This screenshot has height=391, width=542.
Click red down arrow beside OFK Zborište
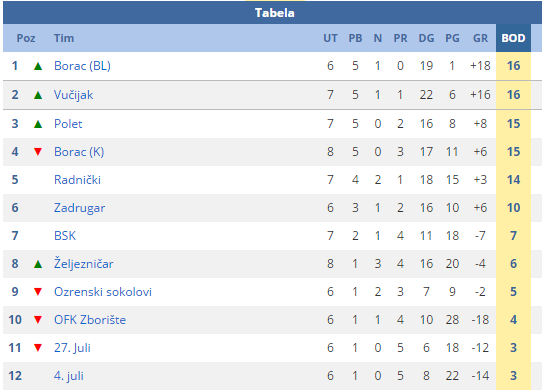tap(38, 320)
